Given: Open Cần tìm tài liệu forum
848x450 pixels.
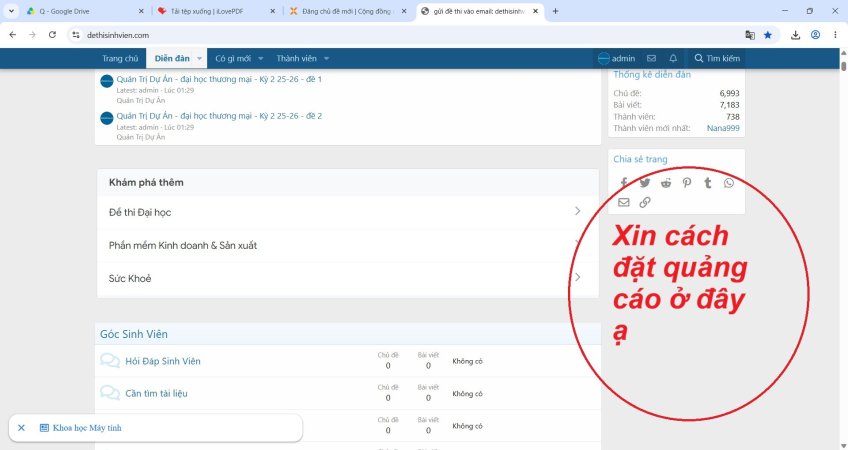Looking at the screenshot, I should point(156,393).
